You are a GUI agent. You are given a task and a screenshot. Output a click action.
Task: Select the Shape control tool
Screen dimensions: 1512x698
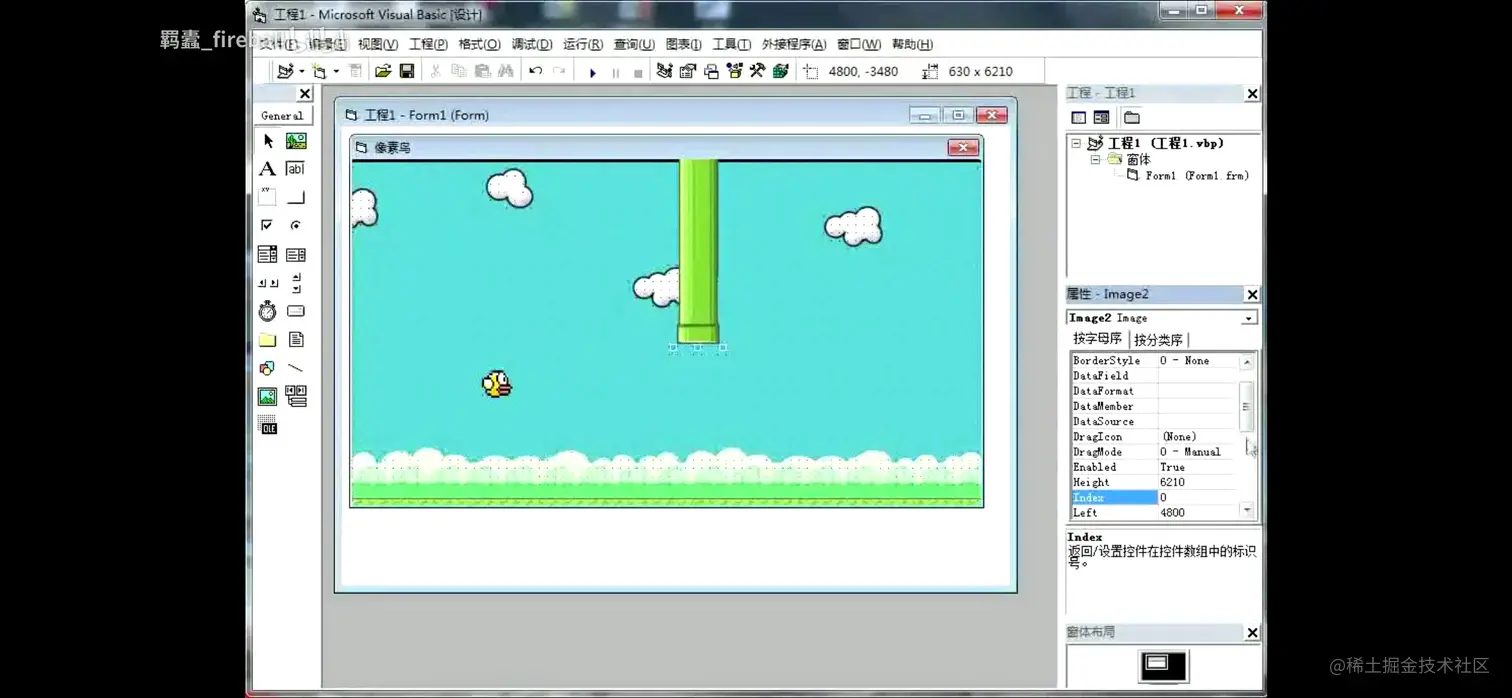click(268, 368)
